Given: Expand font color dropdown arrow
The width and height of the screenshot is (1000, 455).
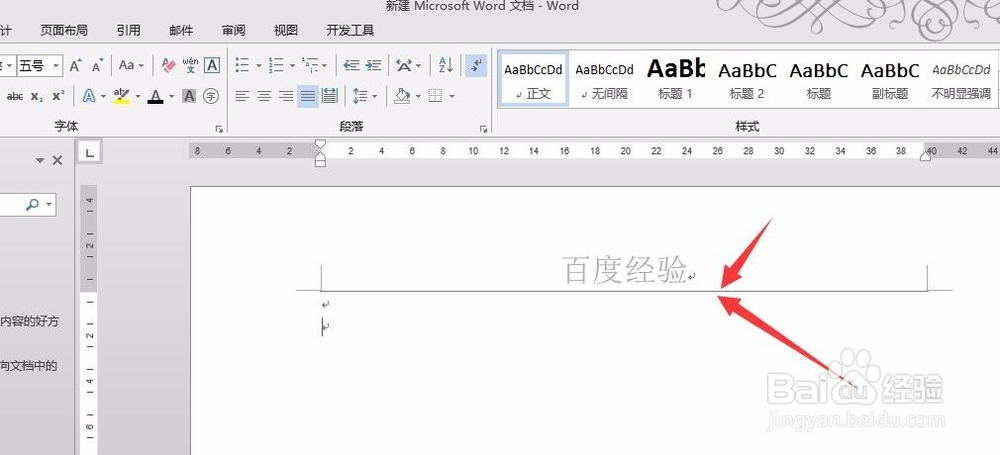Looking at the screenshot, I should point(171,97).
